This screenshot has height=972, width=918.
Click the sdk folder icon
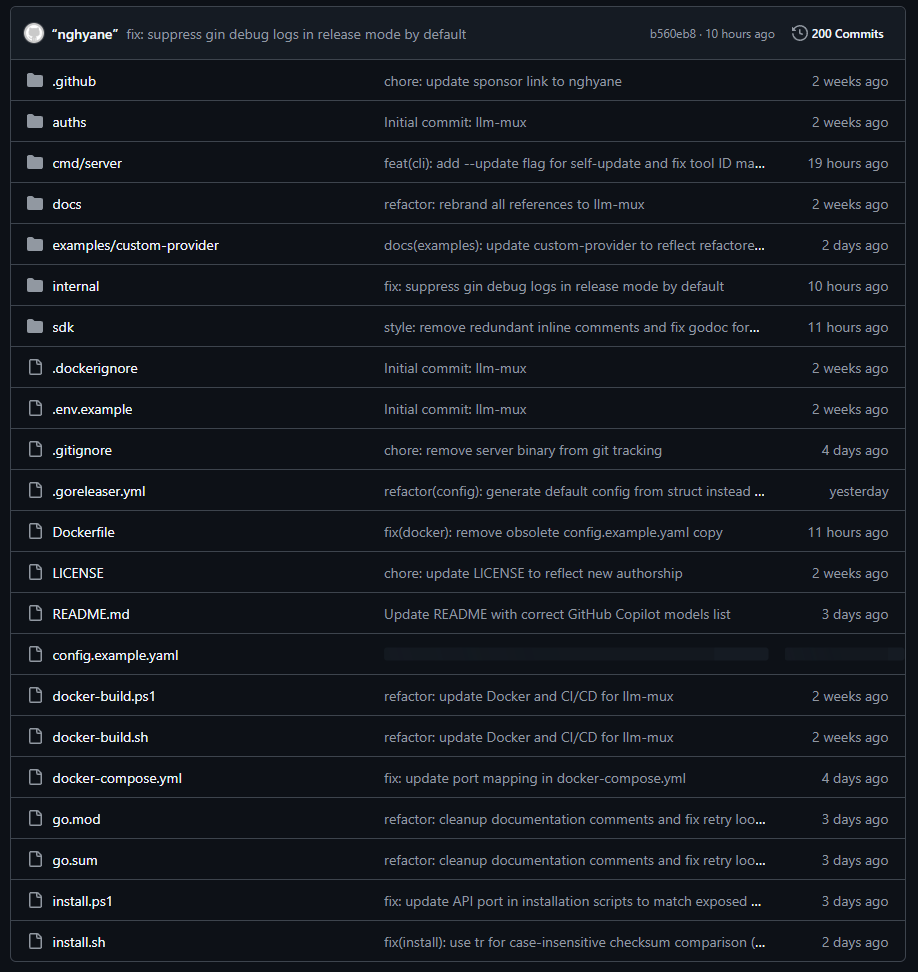coord(35,327)
